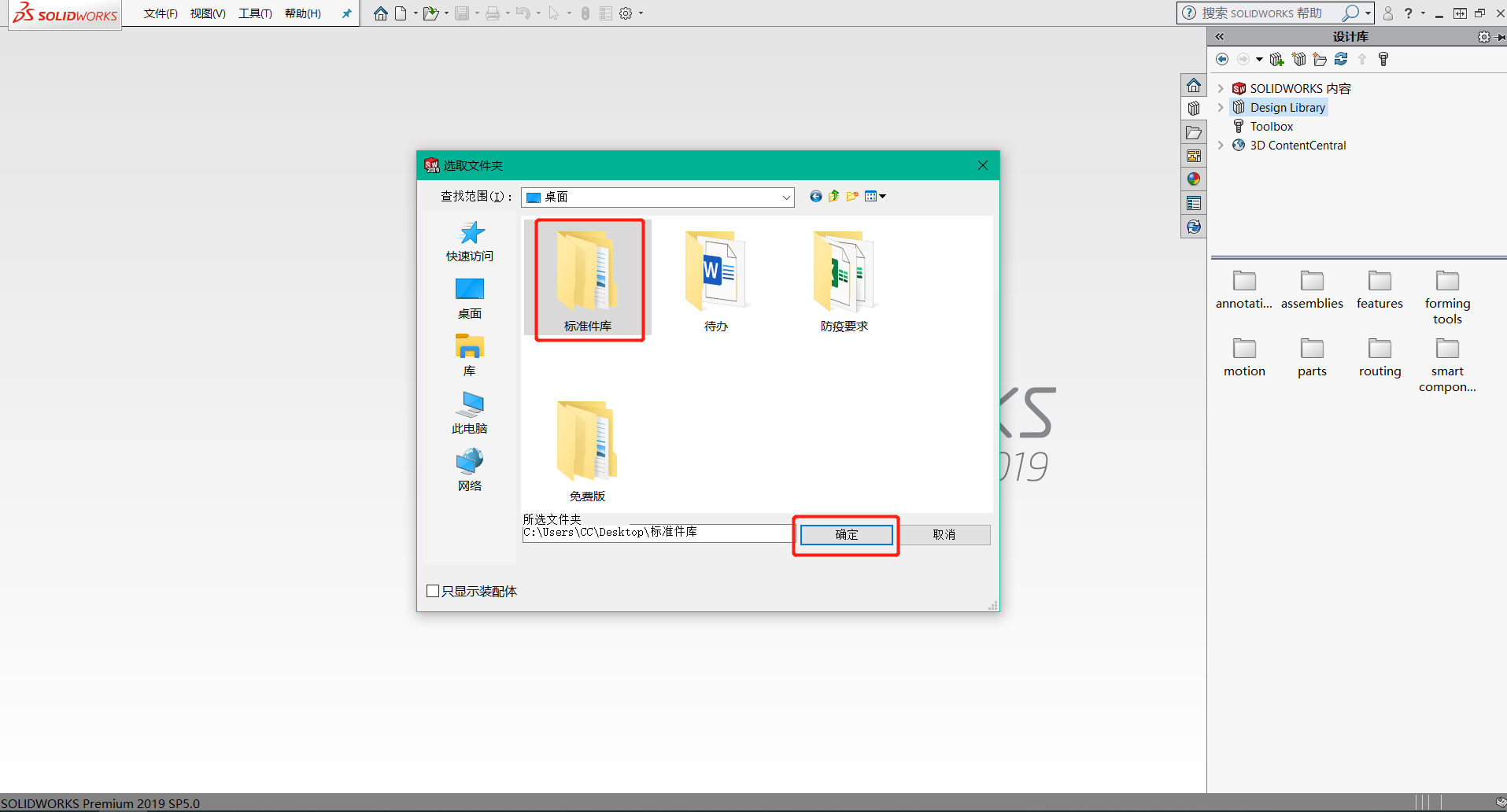The height and width of the screenshot is (812, 1507).
Task: Open the 工具(T) menu
Action: click(x=254, y=13)
